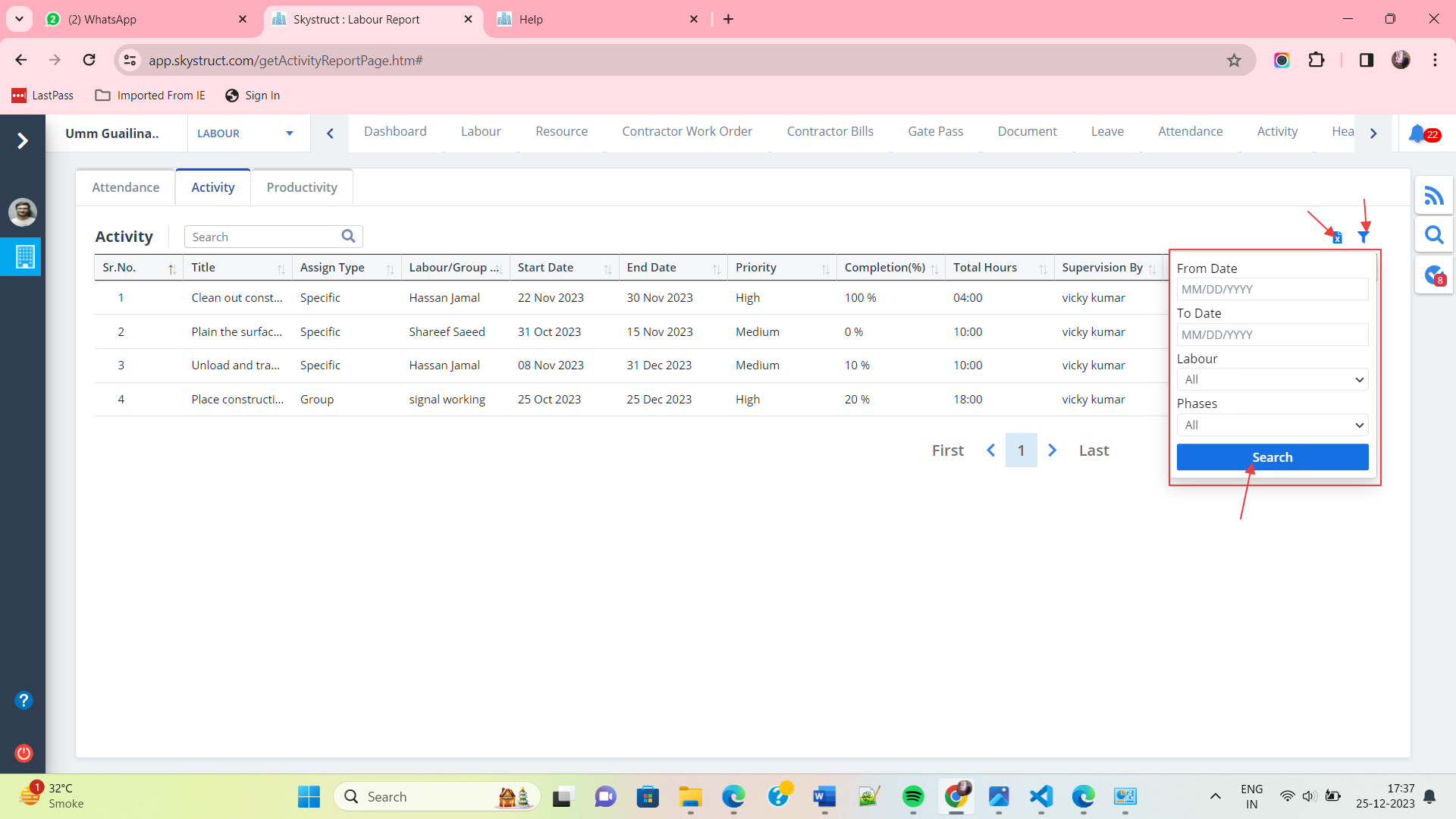The width and height of the screenshot is (1456, 819).
Task: Toggle sort on Priority column header
Action: coord(825,268)
